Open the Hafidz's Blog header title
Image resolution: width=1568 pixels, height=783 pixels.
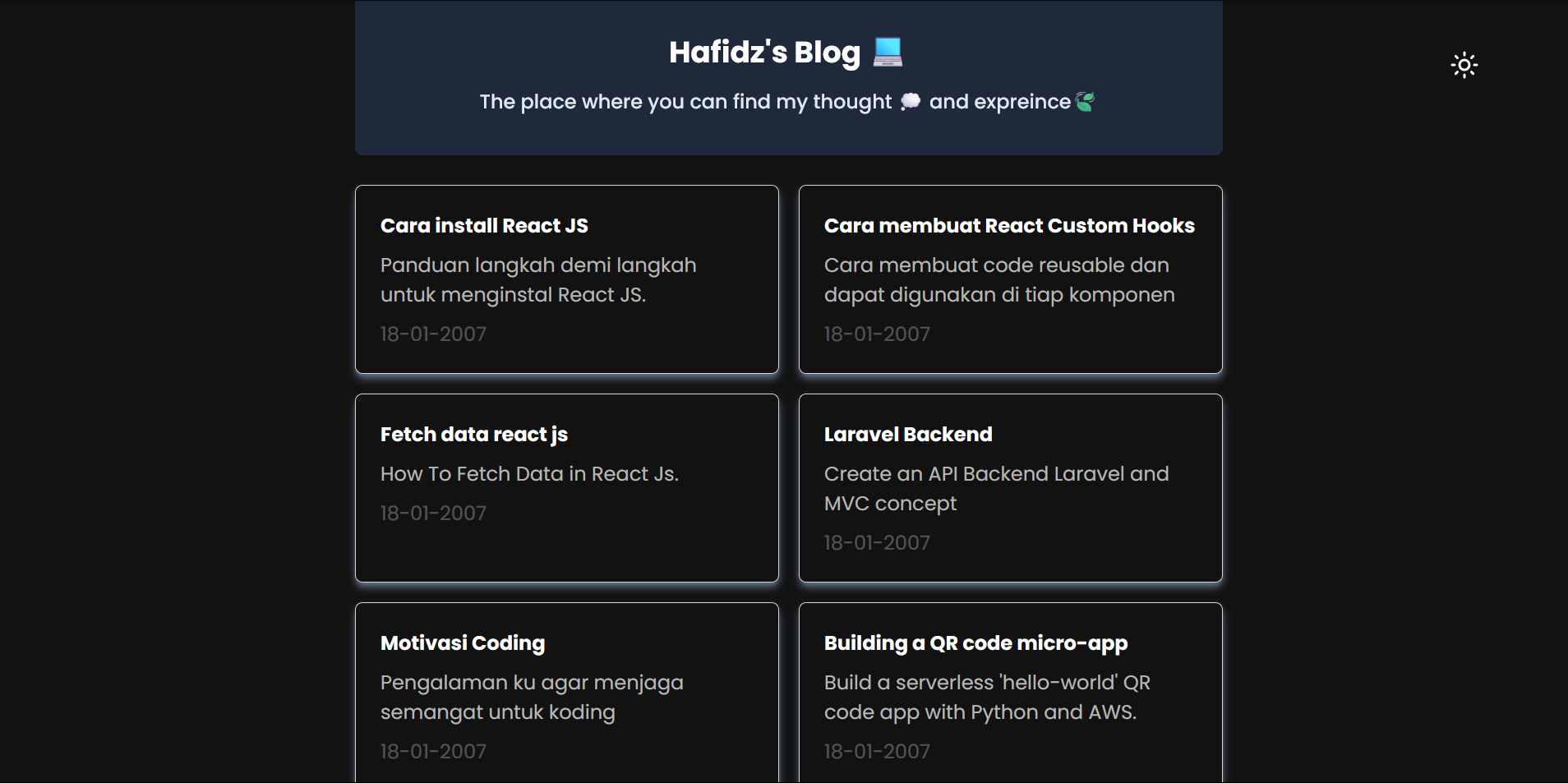click(x=764, y=52)
